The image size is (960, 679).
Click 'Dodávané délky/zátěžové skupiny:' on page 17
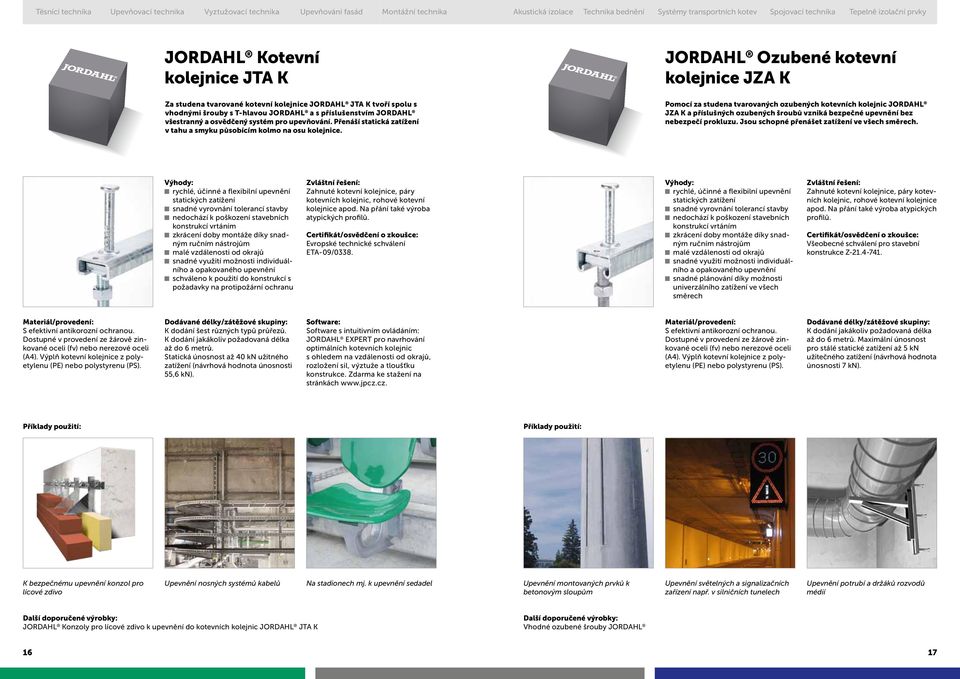pyautogui.click(x=868, y=322)
